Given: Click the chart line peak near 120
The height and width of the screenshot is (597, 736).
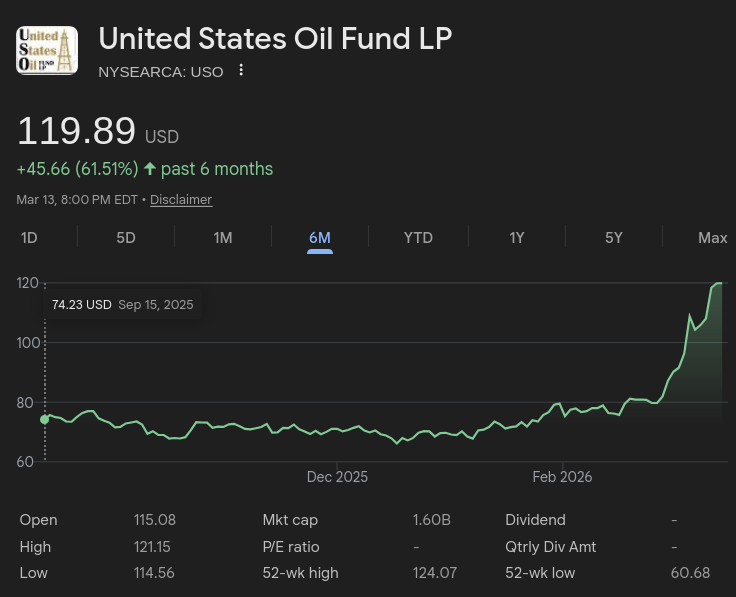Looking at the screenshot, I should [x=718, y=284].
